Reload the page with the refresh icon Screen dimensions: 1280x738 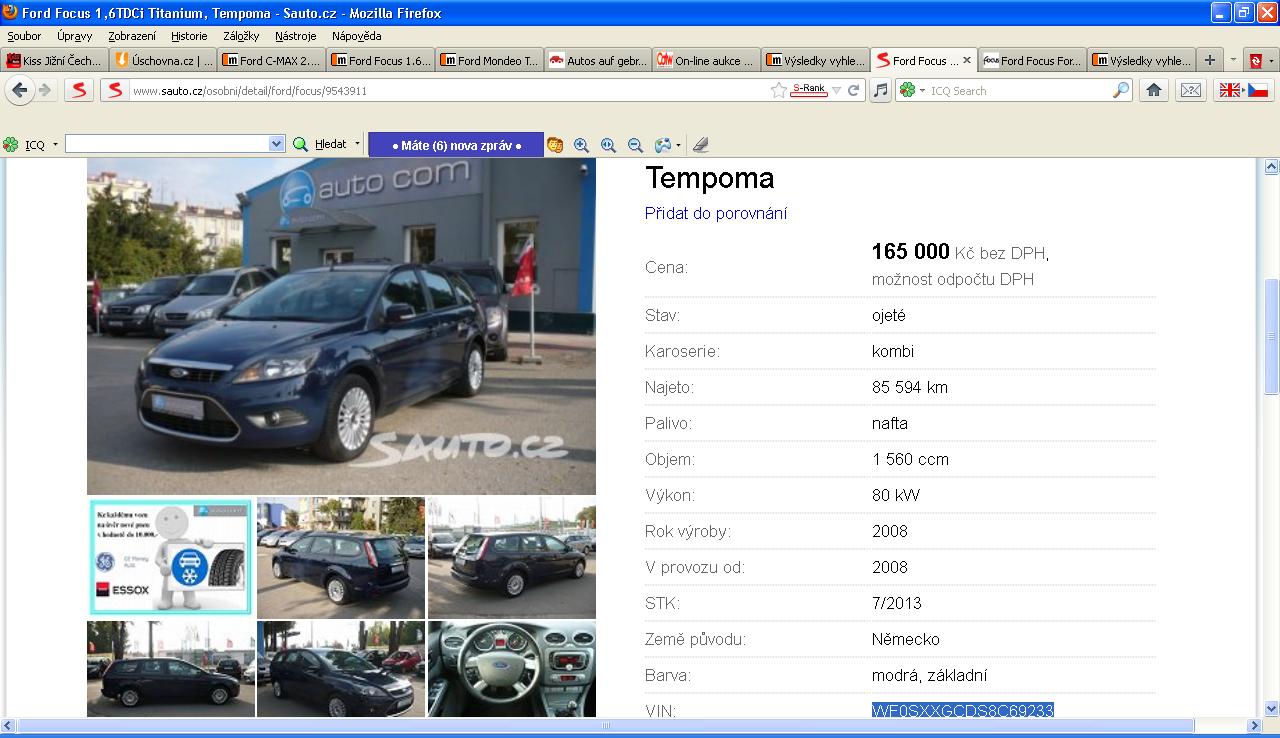pyautogui.click(x=854, y=90)
